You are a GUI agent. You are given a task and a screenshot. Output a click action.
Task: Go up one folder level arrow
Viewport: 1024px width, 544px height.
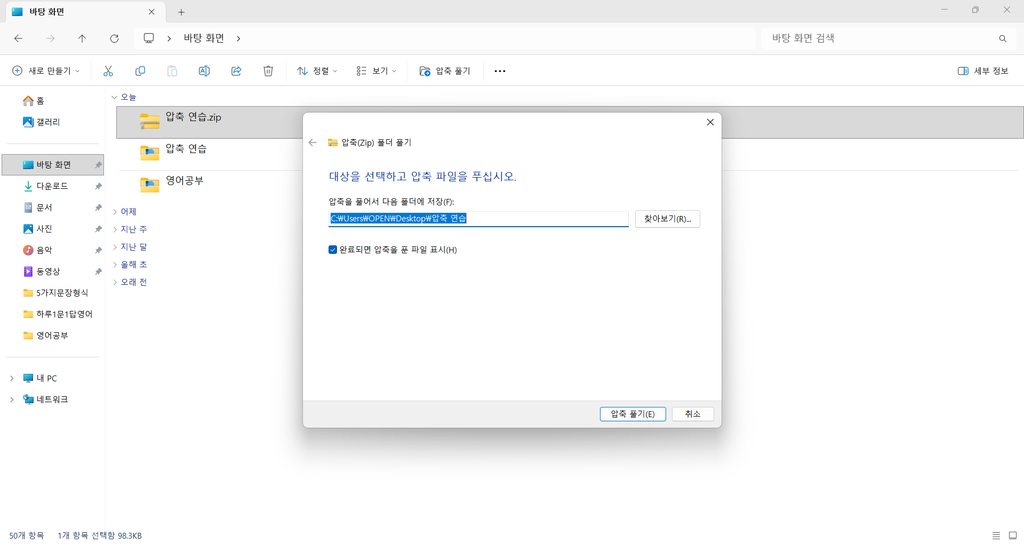[82, 39]
